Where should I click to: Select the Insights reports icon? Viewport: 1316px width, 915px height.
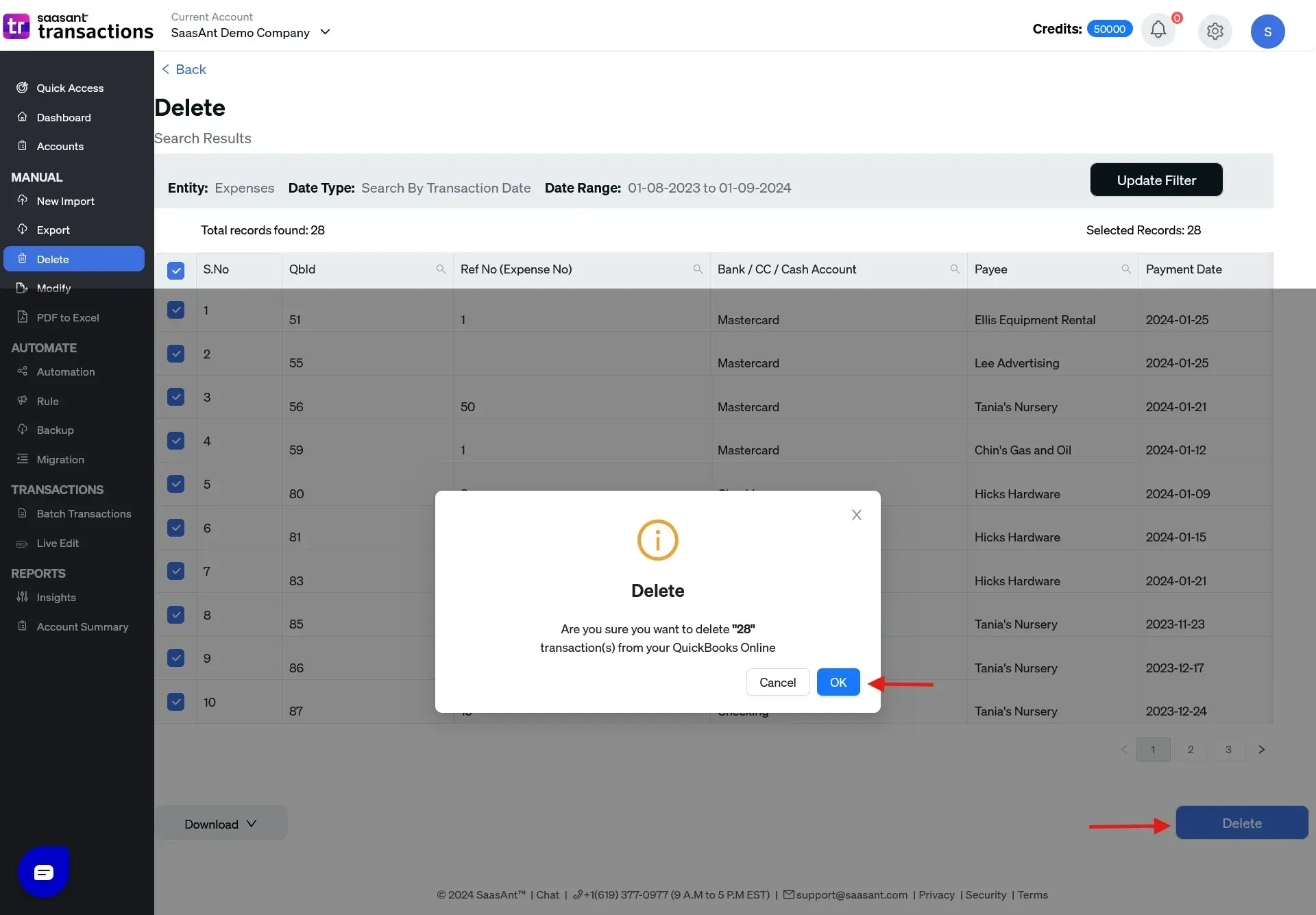pyautogui.click(x=22, y=597)
